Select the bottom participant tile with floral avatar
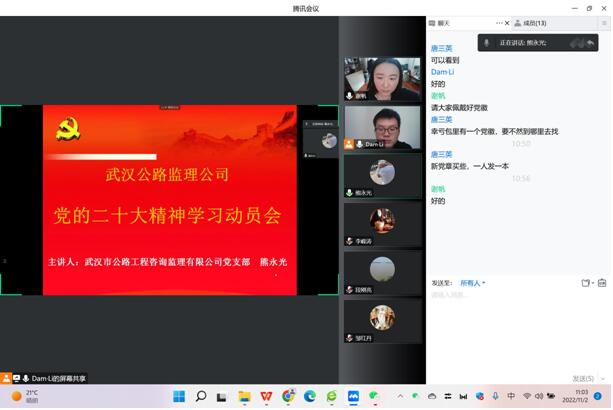The width and height of the screenshot is (613, 410). (x=382, y=322)
